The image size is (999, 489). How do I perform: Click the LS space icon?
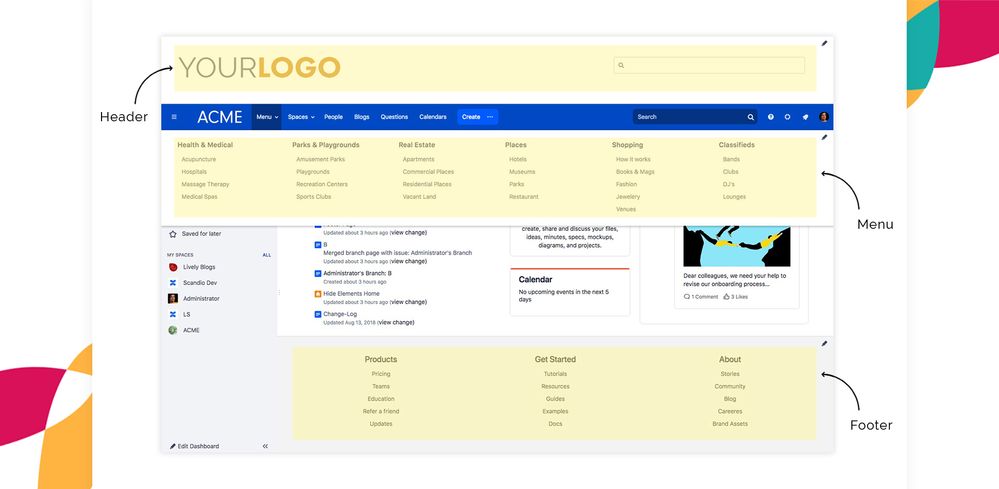(x=173, y=315)
